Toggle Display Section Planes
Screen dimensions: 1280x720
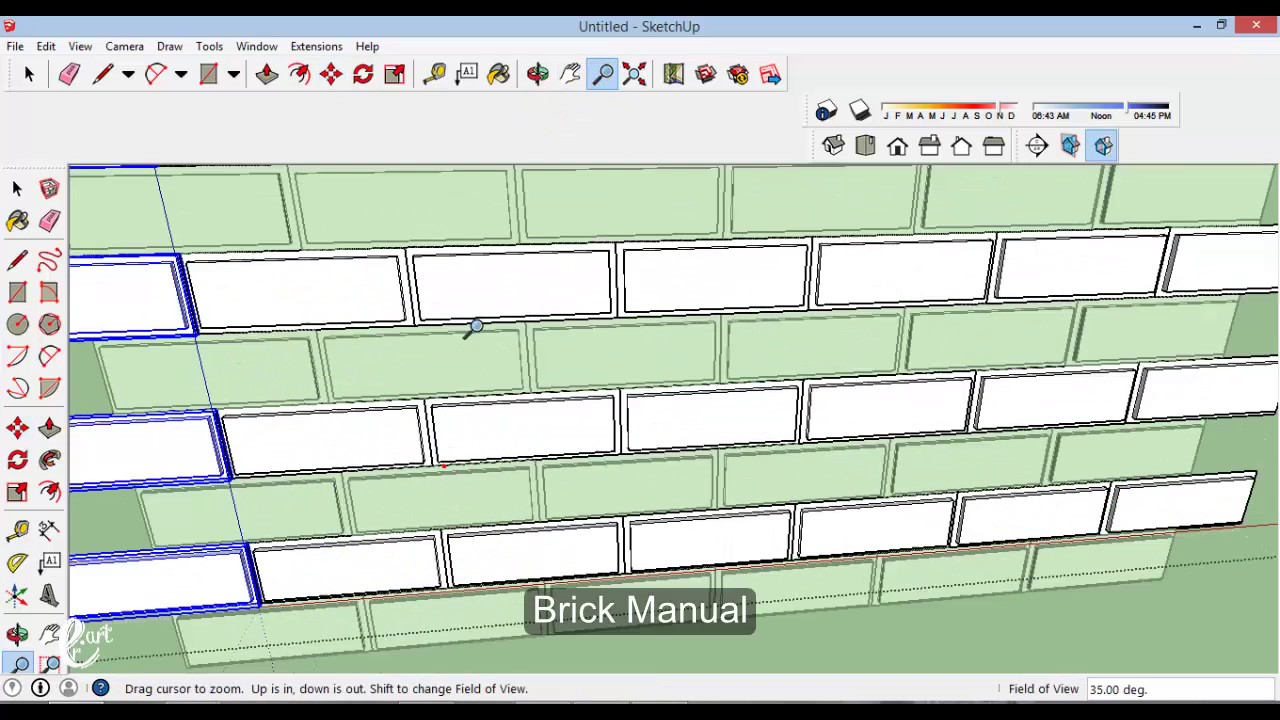(x=1070, y=146)
